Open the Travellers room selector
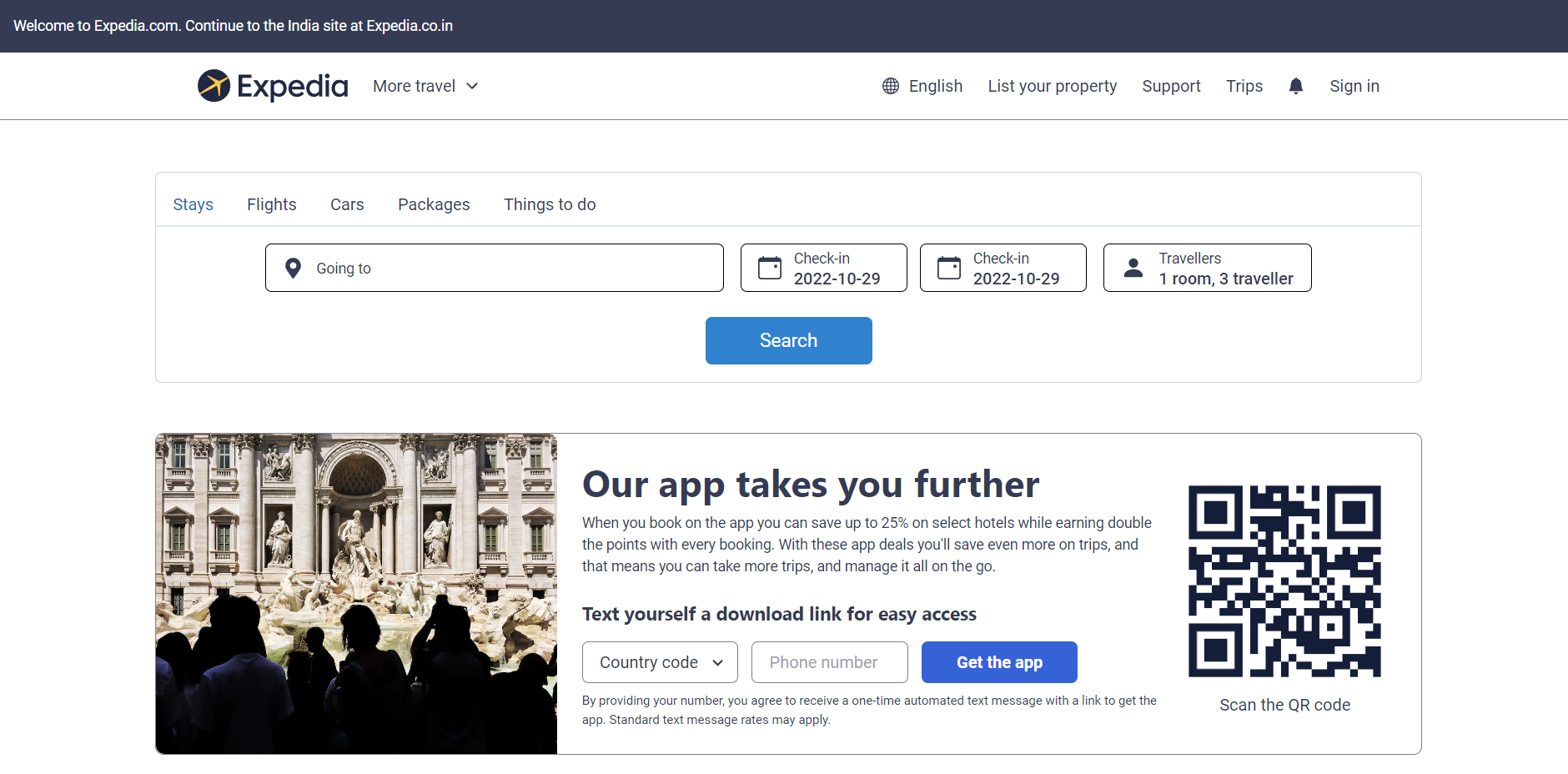The height and width of the screenshot is (774, 1568). (x=1207, y=268)
